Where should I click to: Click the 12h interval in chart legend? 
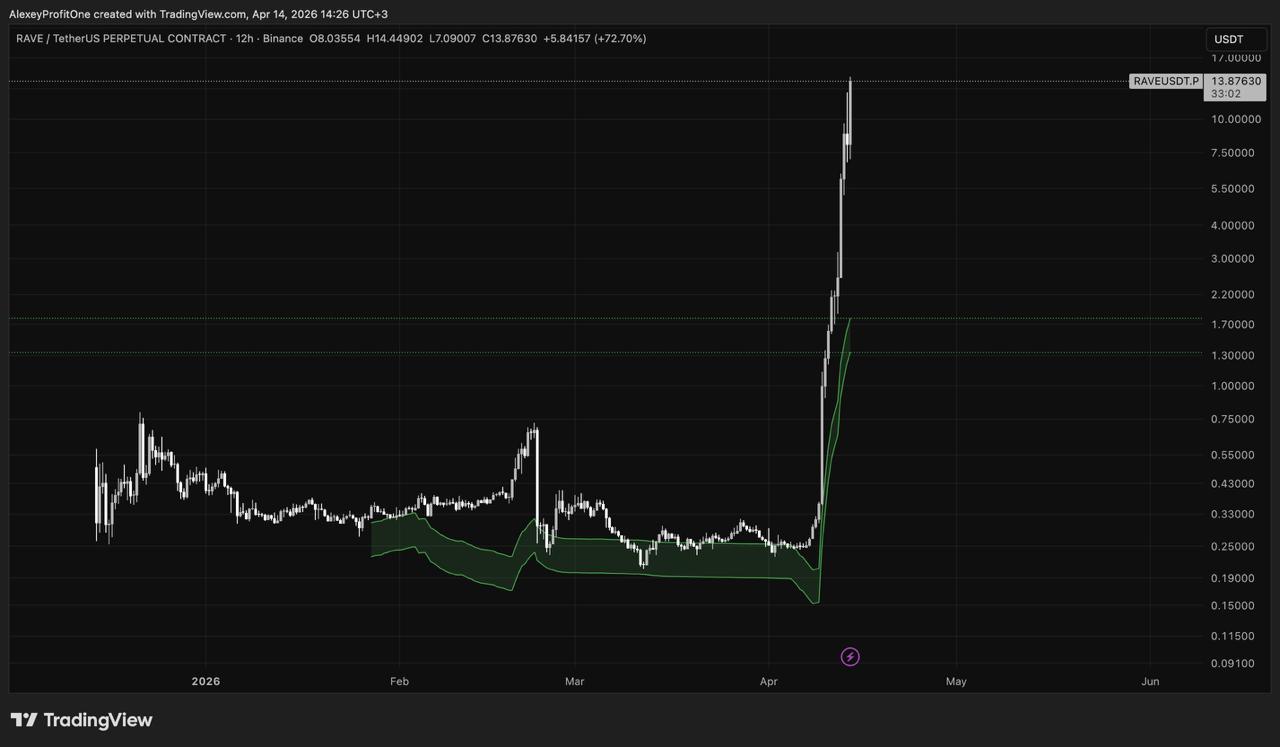point(247,39)
